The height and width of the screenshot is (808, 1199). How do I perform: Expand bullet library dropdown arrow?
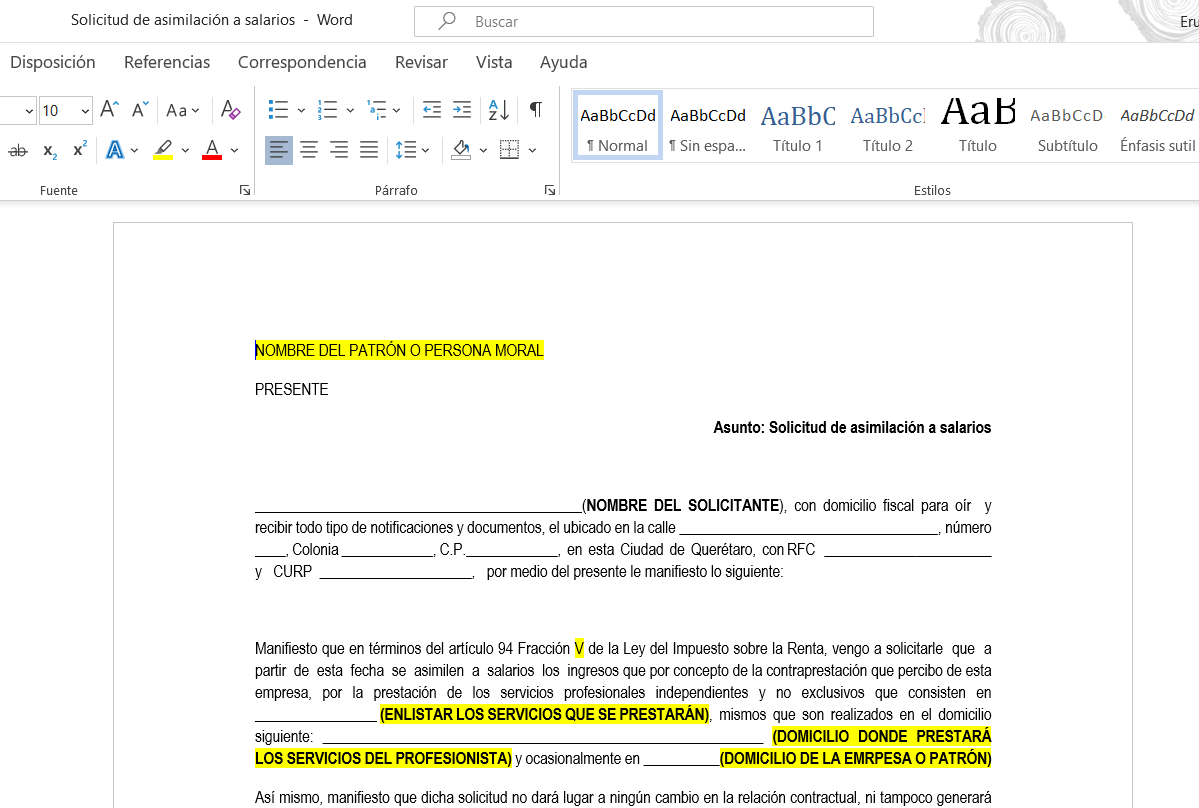301,111
